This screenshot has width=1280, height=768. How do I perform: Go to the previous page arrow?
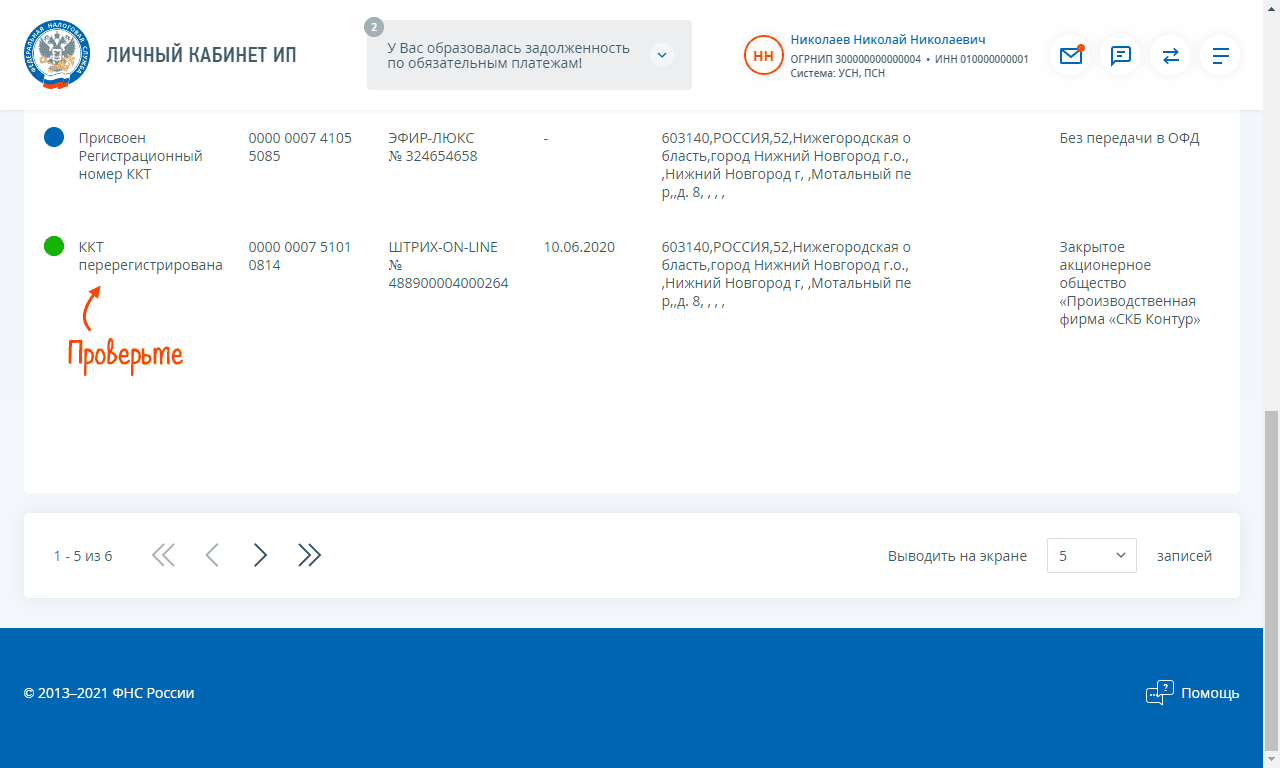pos(211,555)
